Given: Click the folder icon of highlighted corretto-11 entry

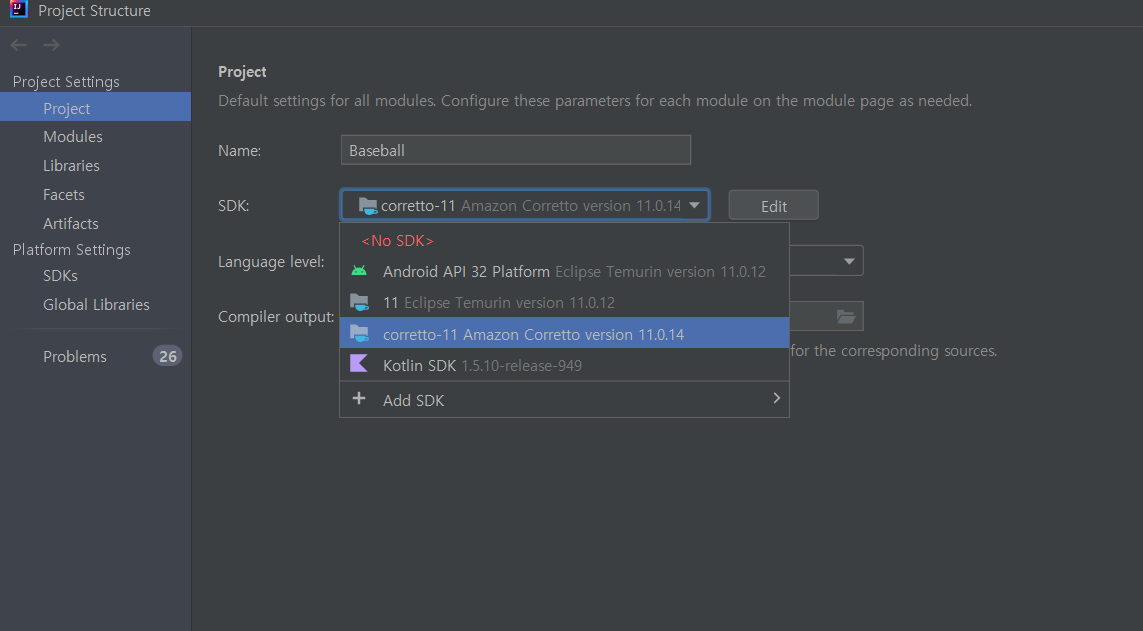Looking at the screenshot, I should (x=359, y=334).
